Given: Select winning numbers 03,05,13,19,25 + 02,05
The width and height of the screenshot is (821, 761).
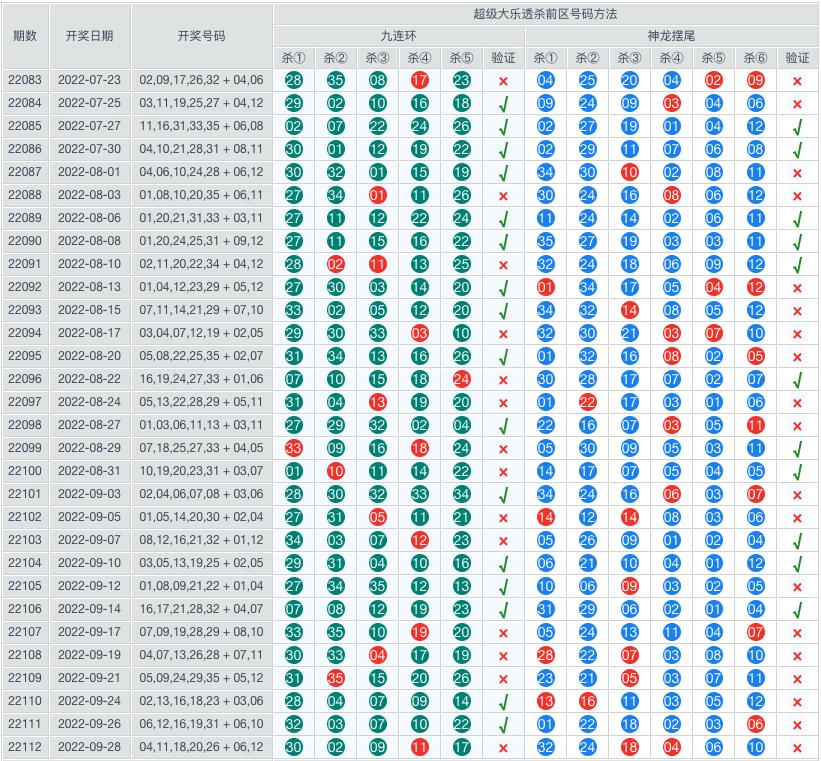Looking at the screenshot, I should point(202,563).
